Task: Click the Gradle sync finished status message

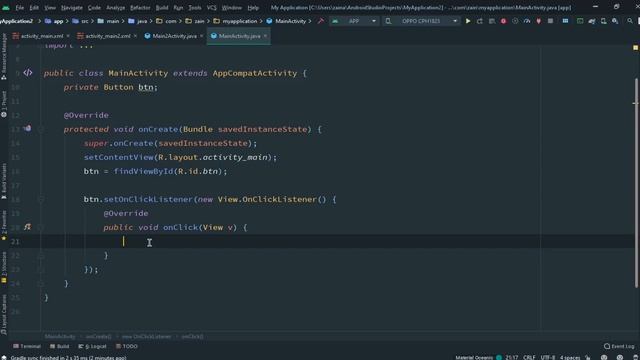Action: (68, 358)
